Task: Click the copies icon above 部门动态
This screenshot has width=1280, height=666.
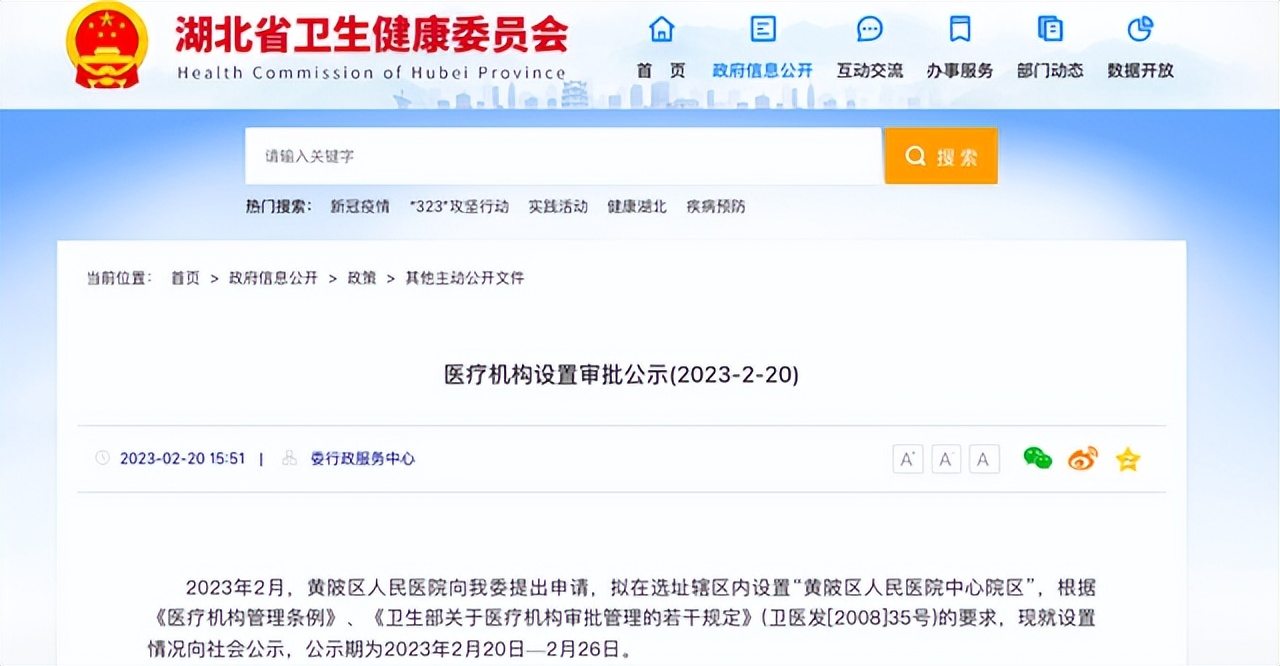Action: [1049, 31]
